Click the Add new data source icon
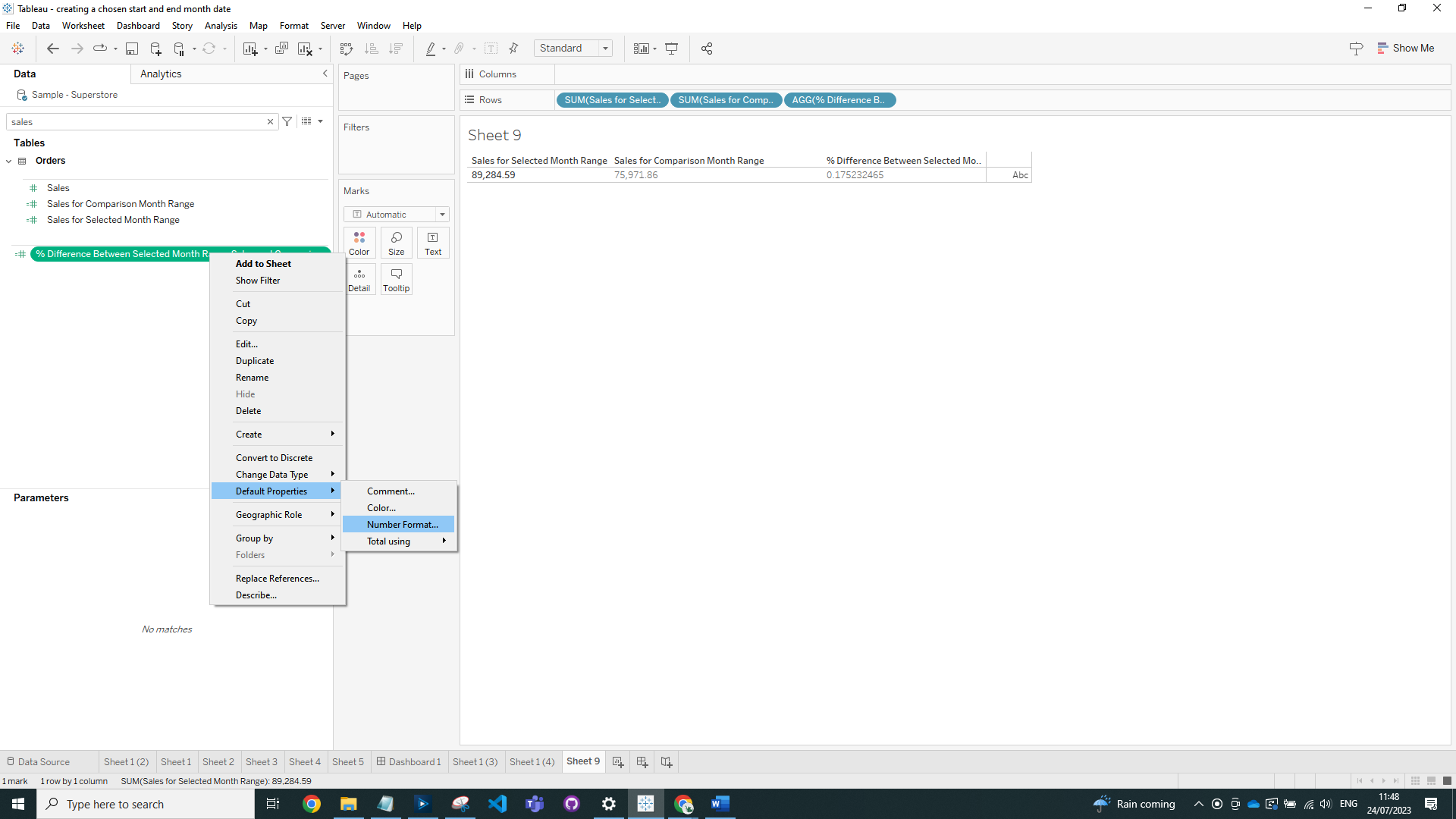Screen dimensions: 1456x819 point(155,49)
